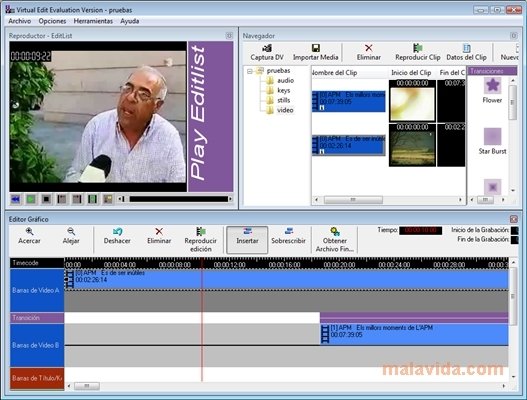Click the Tiempo timecode field
The height and width of the screenshot is (400, 527).
(x=420, y=230)
